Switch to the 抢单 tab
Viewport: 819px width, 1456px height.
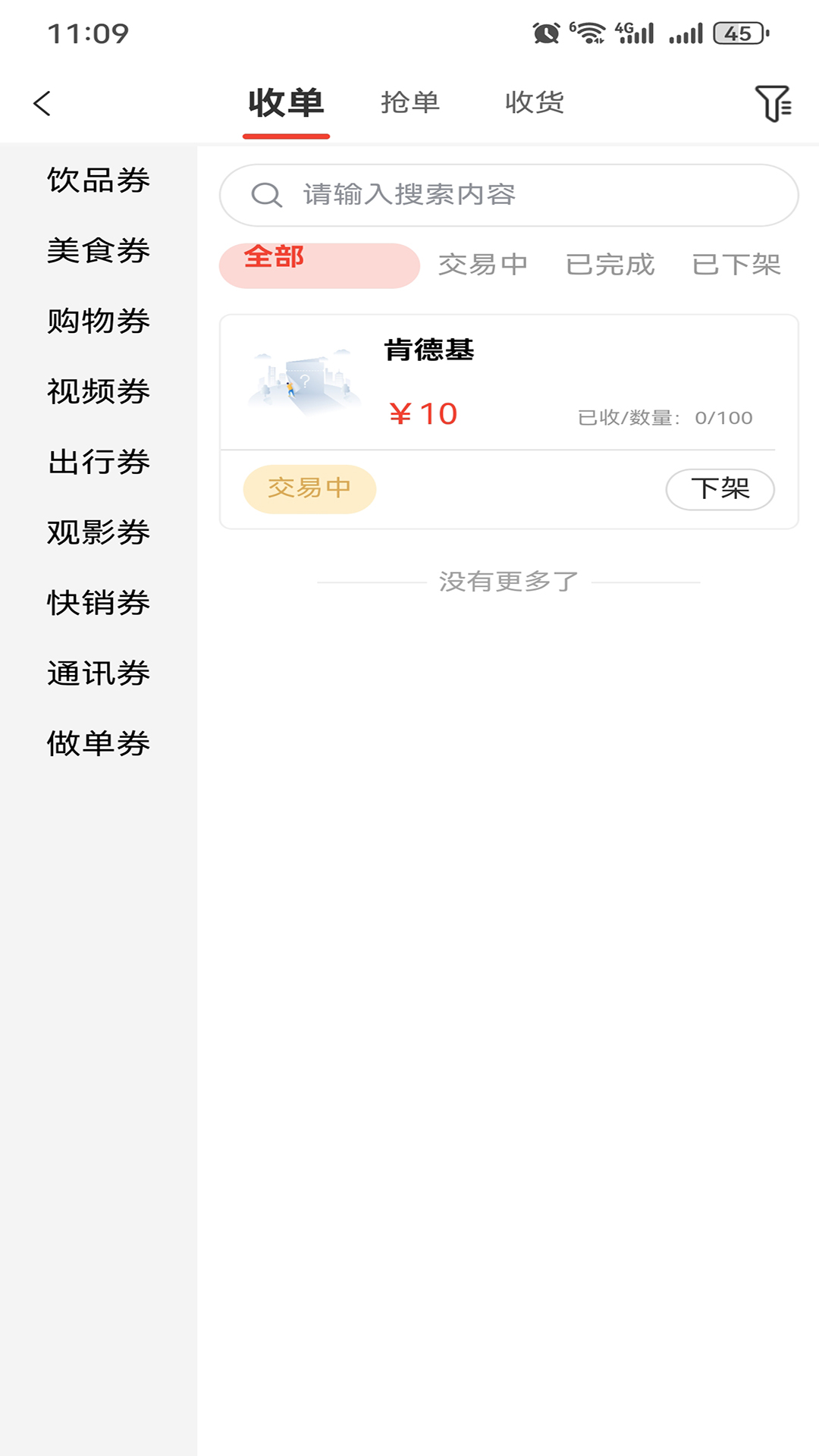(x=410, y=102)
